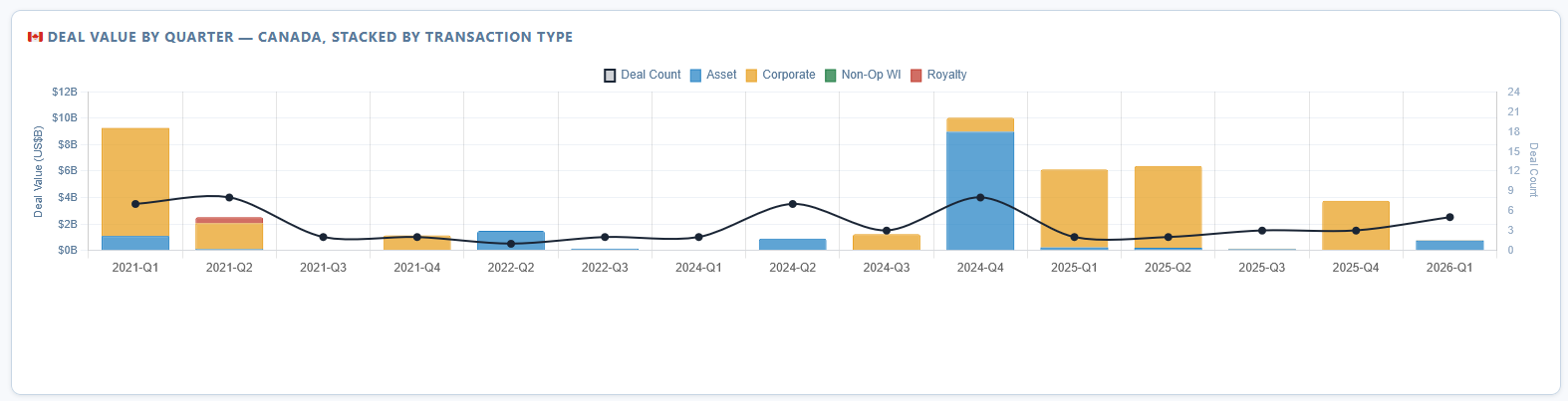Screen dimensions: 1568x401
Task: Click the 2021-Q4 Corporate bar
Action: 417,243
